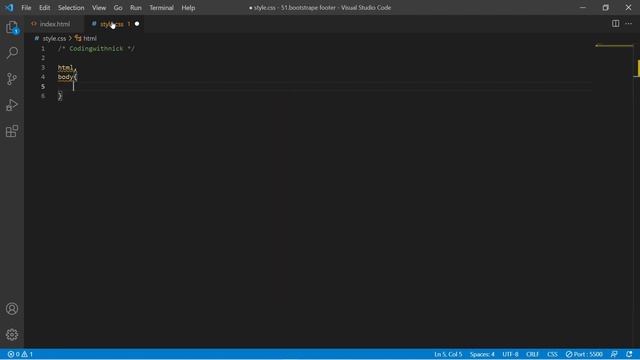
Task: Open Run and Debug view
Action: click(12, 105)
